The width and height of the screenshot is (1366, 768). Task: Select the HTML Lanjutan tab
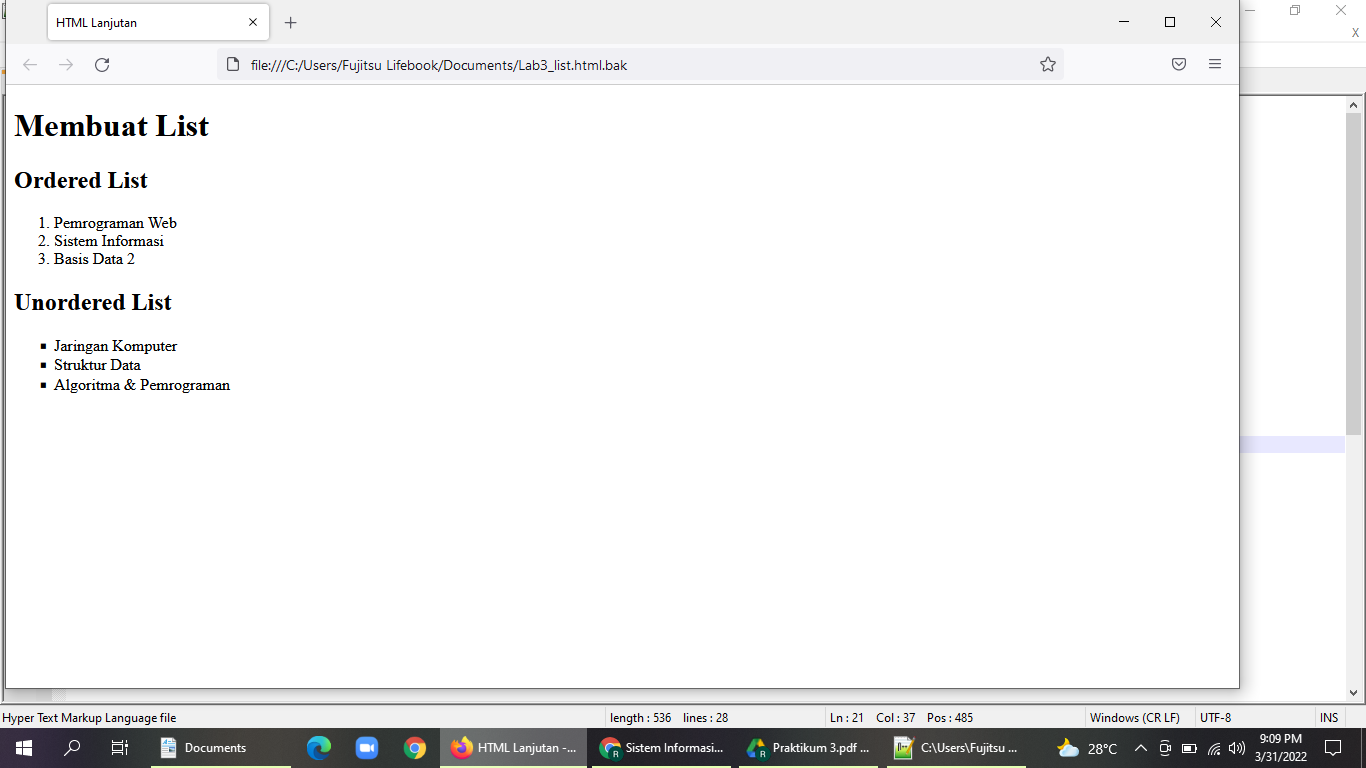[158, 22]
